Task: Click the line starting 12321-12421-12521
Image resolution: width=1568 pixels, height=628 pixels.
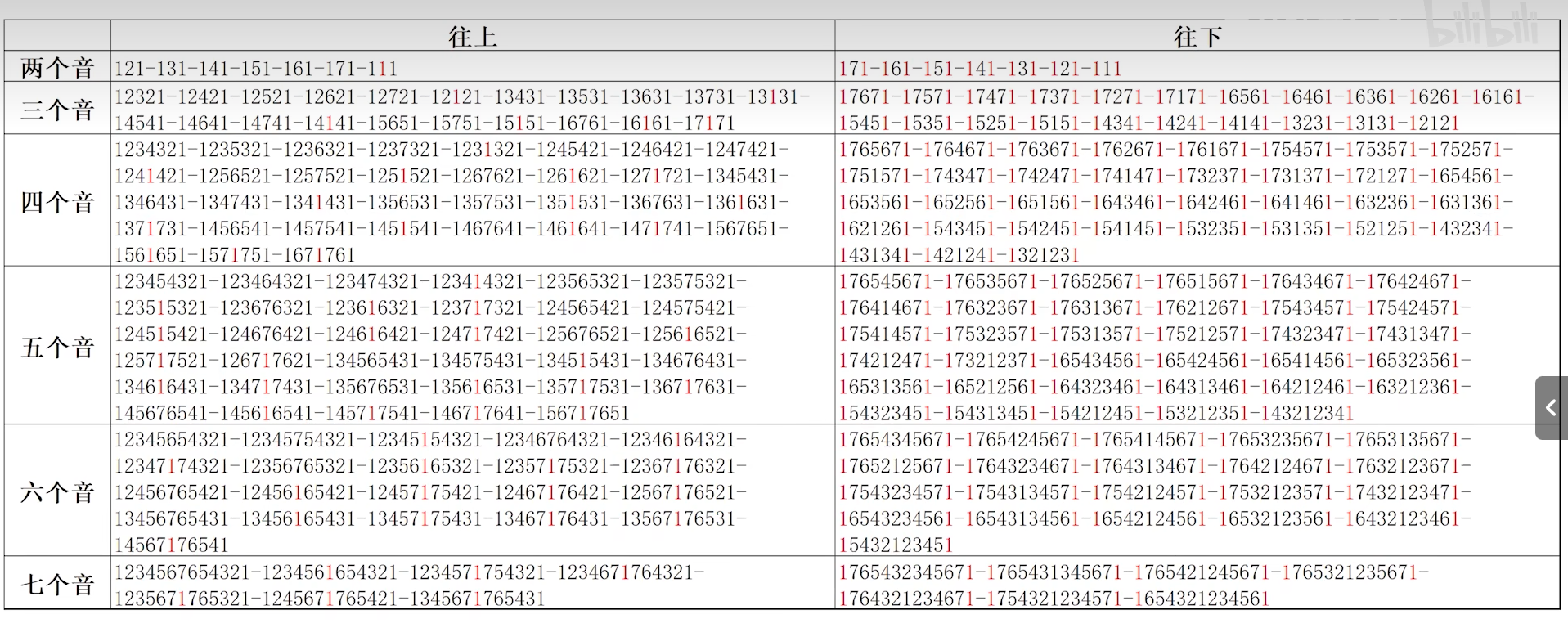Action: tap(462, 96)
